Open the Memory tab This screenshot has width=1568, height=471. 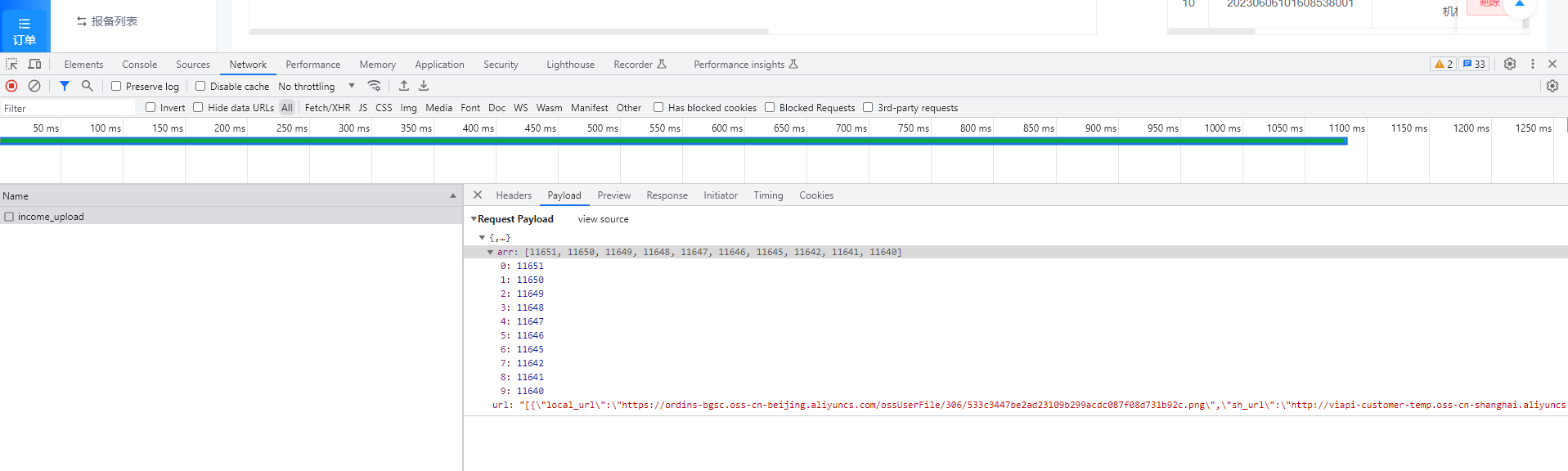(x=378, y=65)
